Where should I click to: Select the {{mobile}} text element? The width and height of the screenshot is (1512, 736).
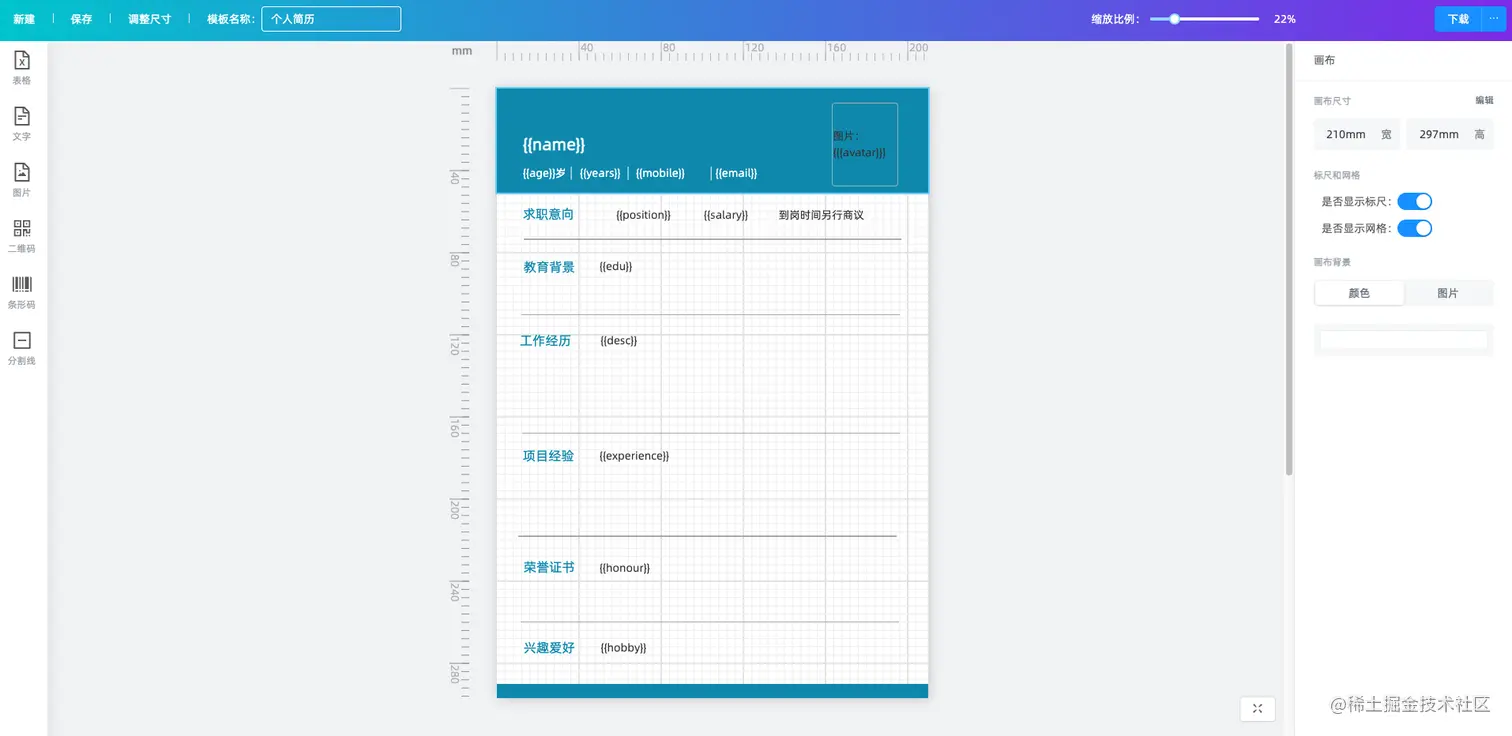(x=660, y=173)
